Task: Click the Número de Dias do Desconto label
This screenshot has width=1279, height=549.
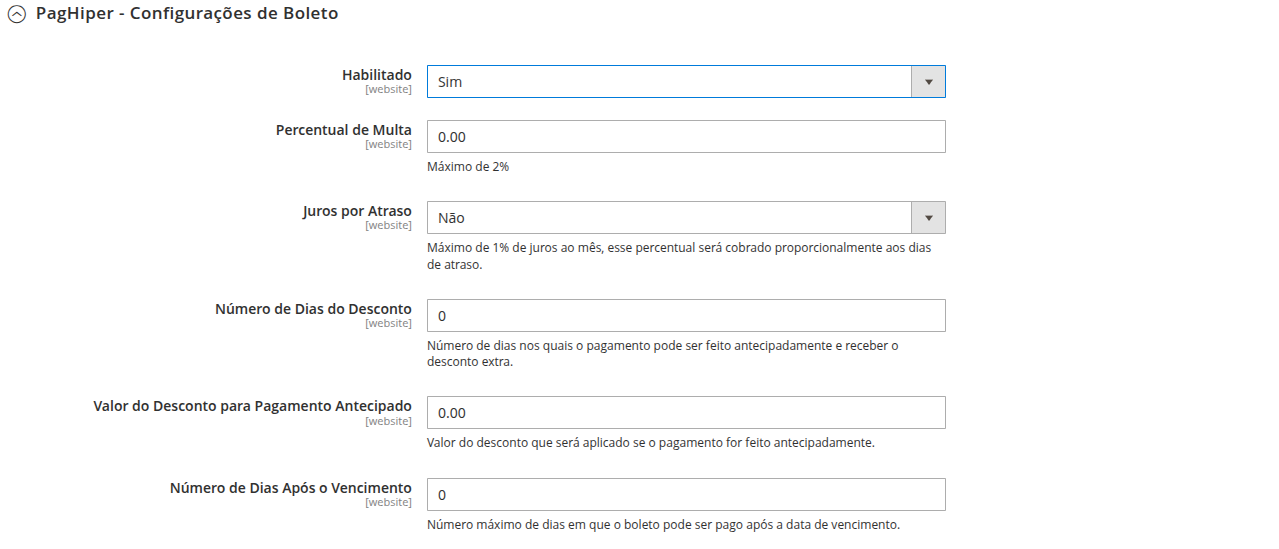Action: (x=313, y=309)
